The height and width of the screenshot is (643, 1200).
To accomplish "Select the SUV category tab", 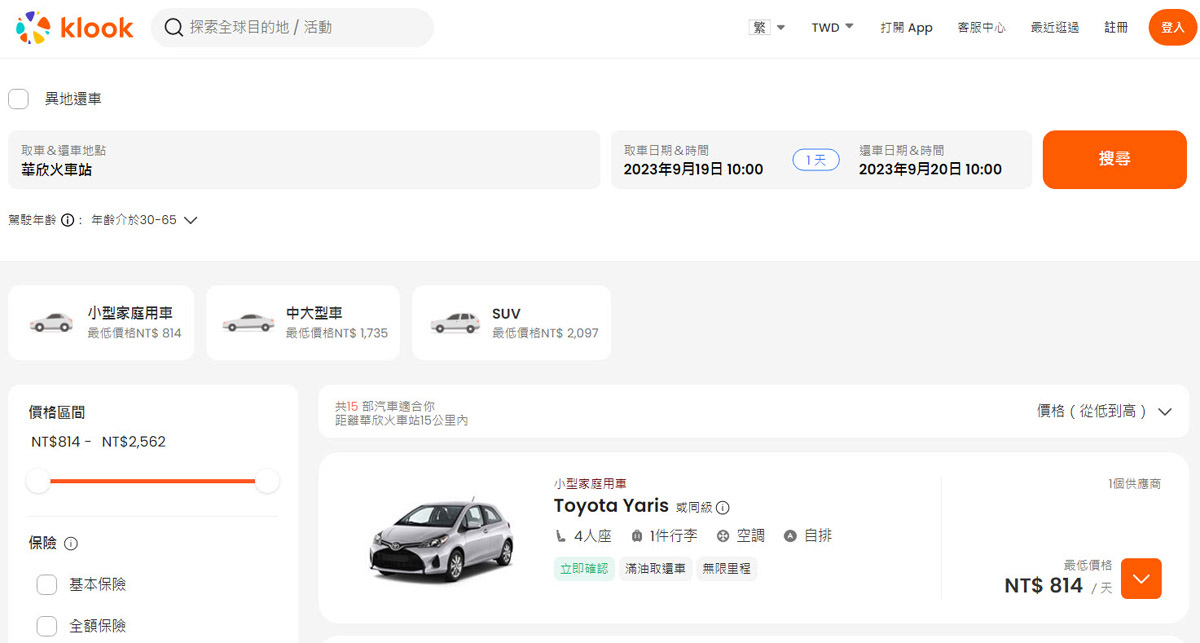I will click(511, 323).
